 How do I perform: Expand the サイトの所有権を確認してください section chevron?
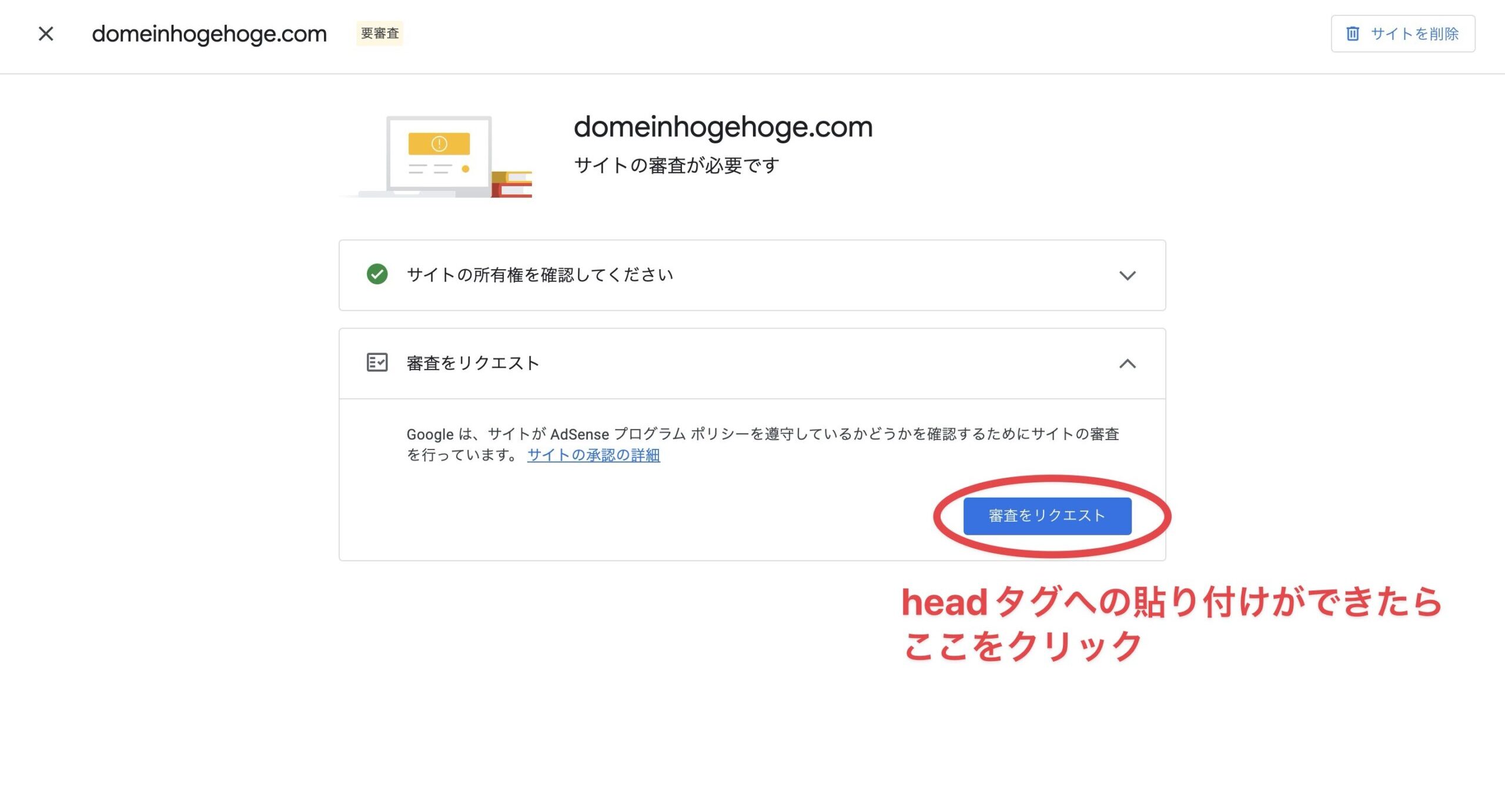click(x=1127, y=275)
